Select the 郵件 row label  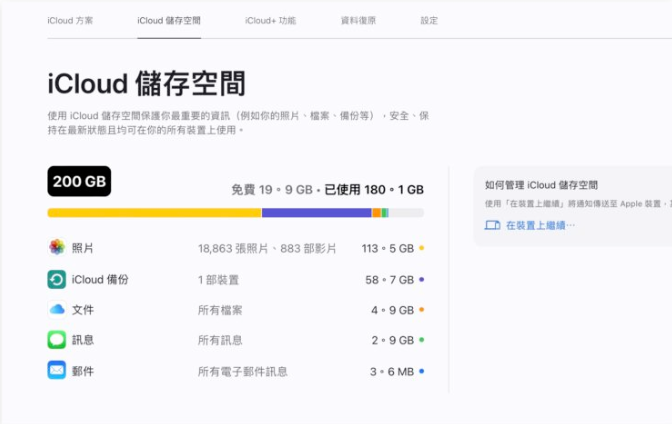82,371
